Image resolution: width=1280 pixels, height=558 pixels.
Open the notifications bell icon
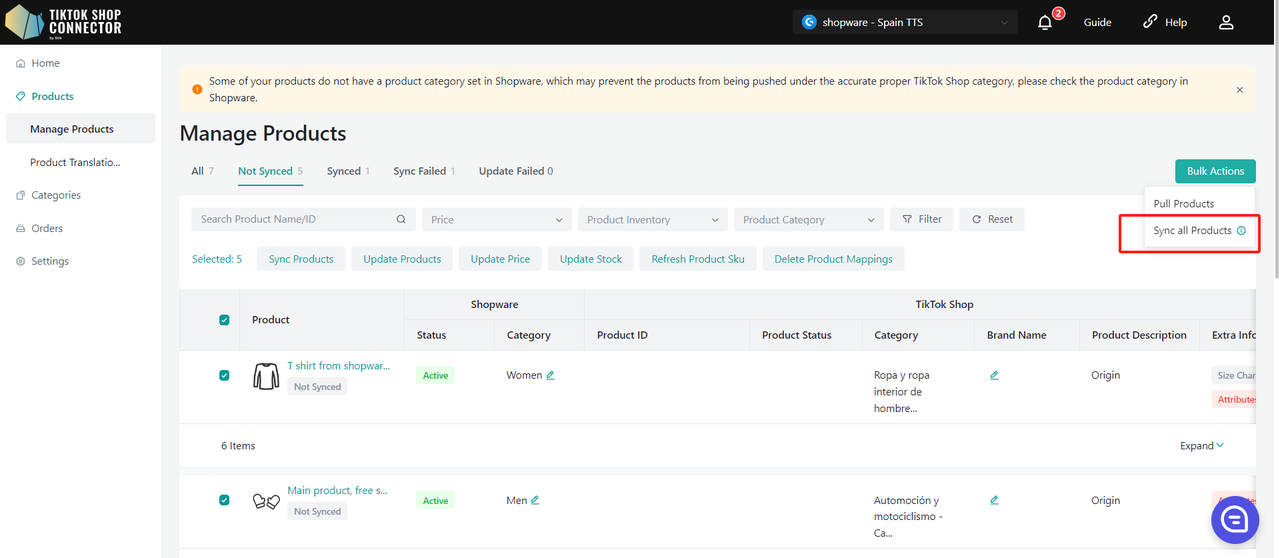(1045, 22)
